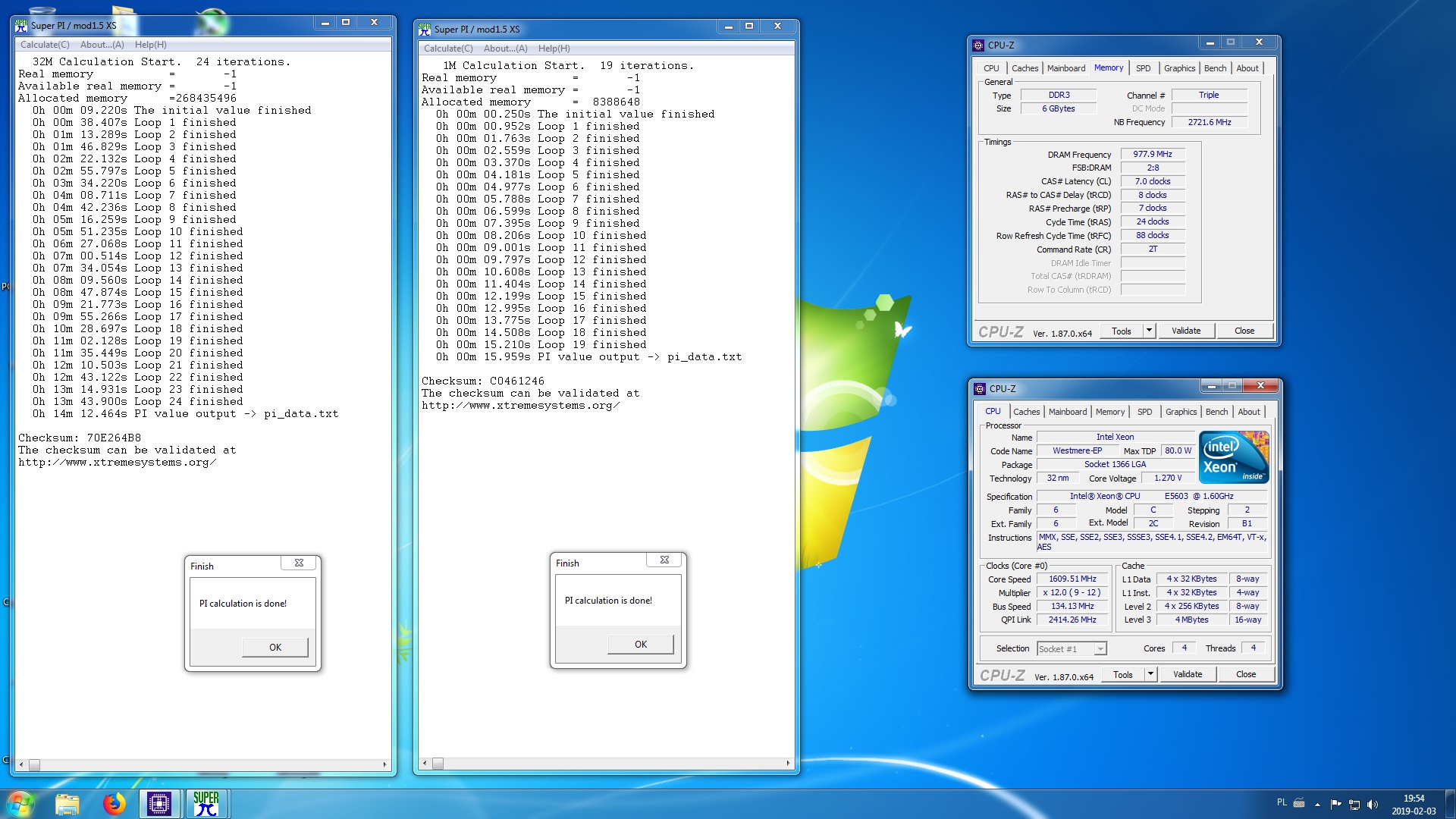This screenshot has width=1456, height=819.
Task: Click the checksum text 70E264B8
Action: pyautogui.click(x=114, y=438)
